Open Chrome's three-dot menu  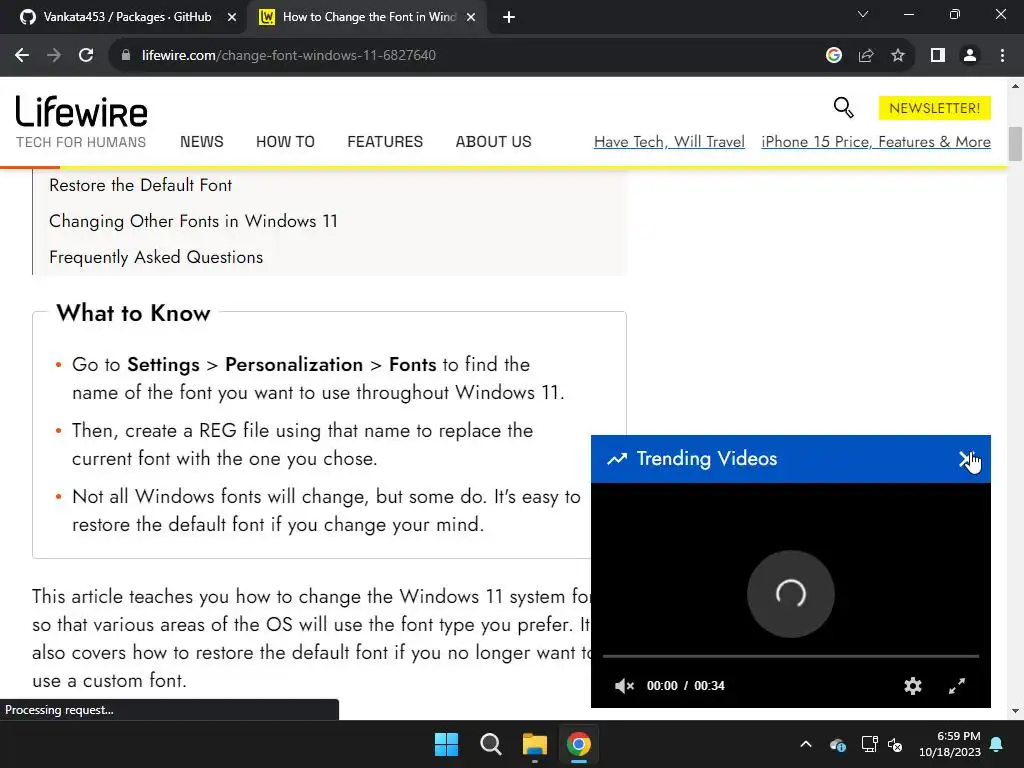coord(1002,56)
